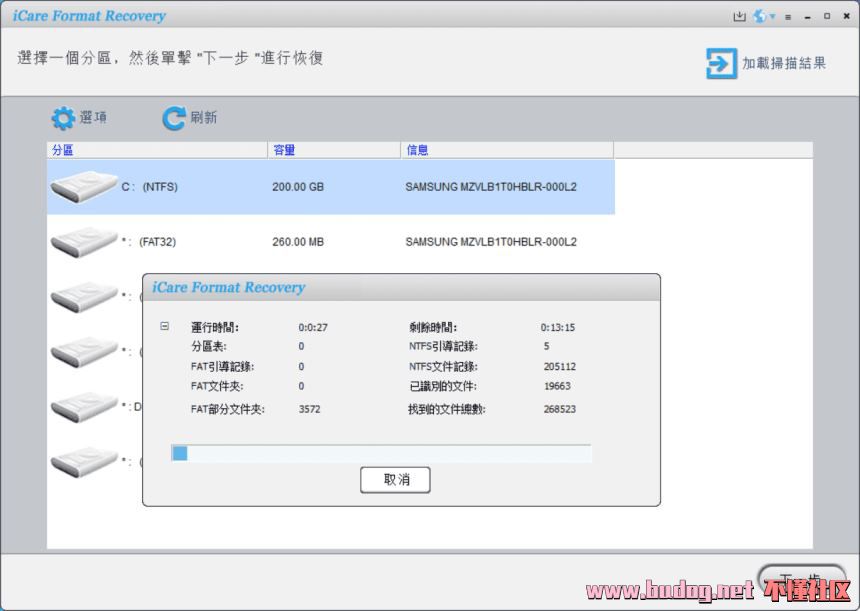This screenshot has height=611, width=860.
Task: Sort by the 分區 column header
Action: point(157,150)
